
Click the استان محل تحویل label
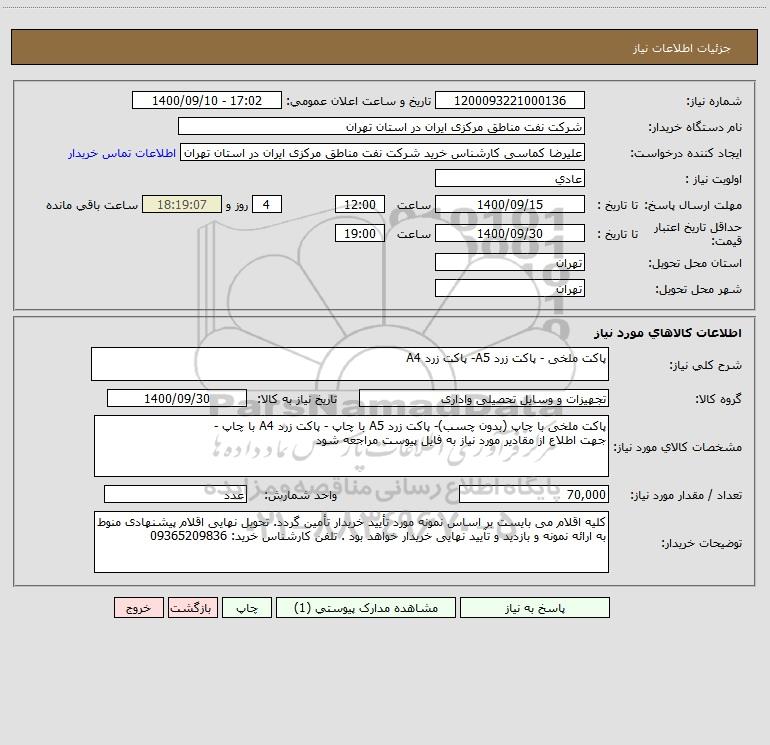click(x=695, y=264)
